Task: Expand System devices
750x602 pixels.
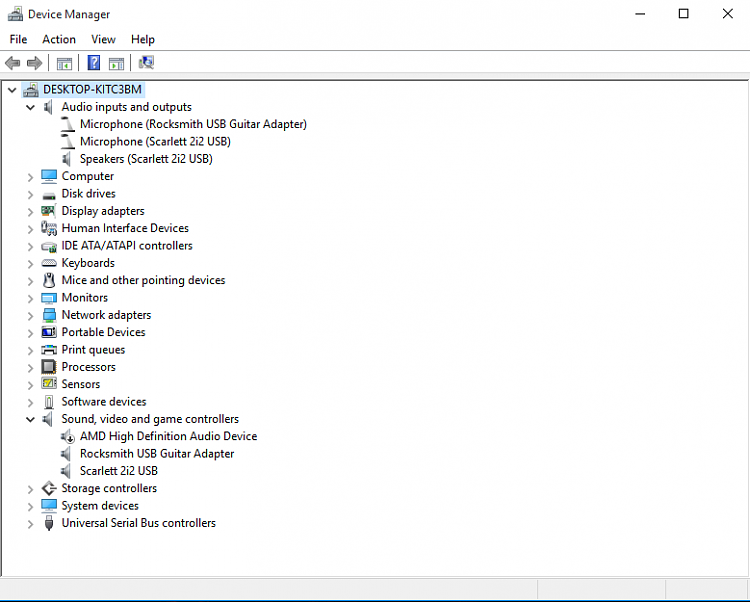Action: coord(30,507)
